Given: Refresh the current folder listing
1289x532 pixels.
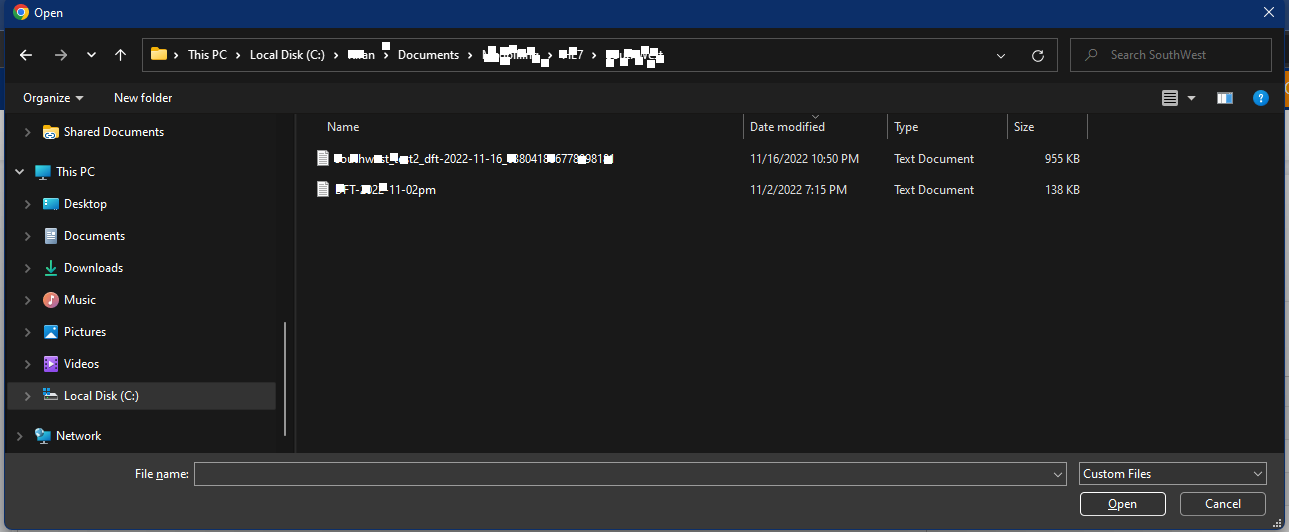Looking at the screenshot, I should click(x=1037, y=55).
